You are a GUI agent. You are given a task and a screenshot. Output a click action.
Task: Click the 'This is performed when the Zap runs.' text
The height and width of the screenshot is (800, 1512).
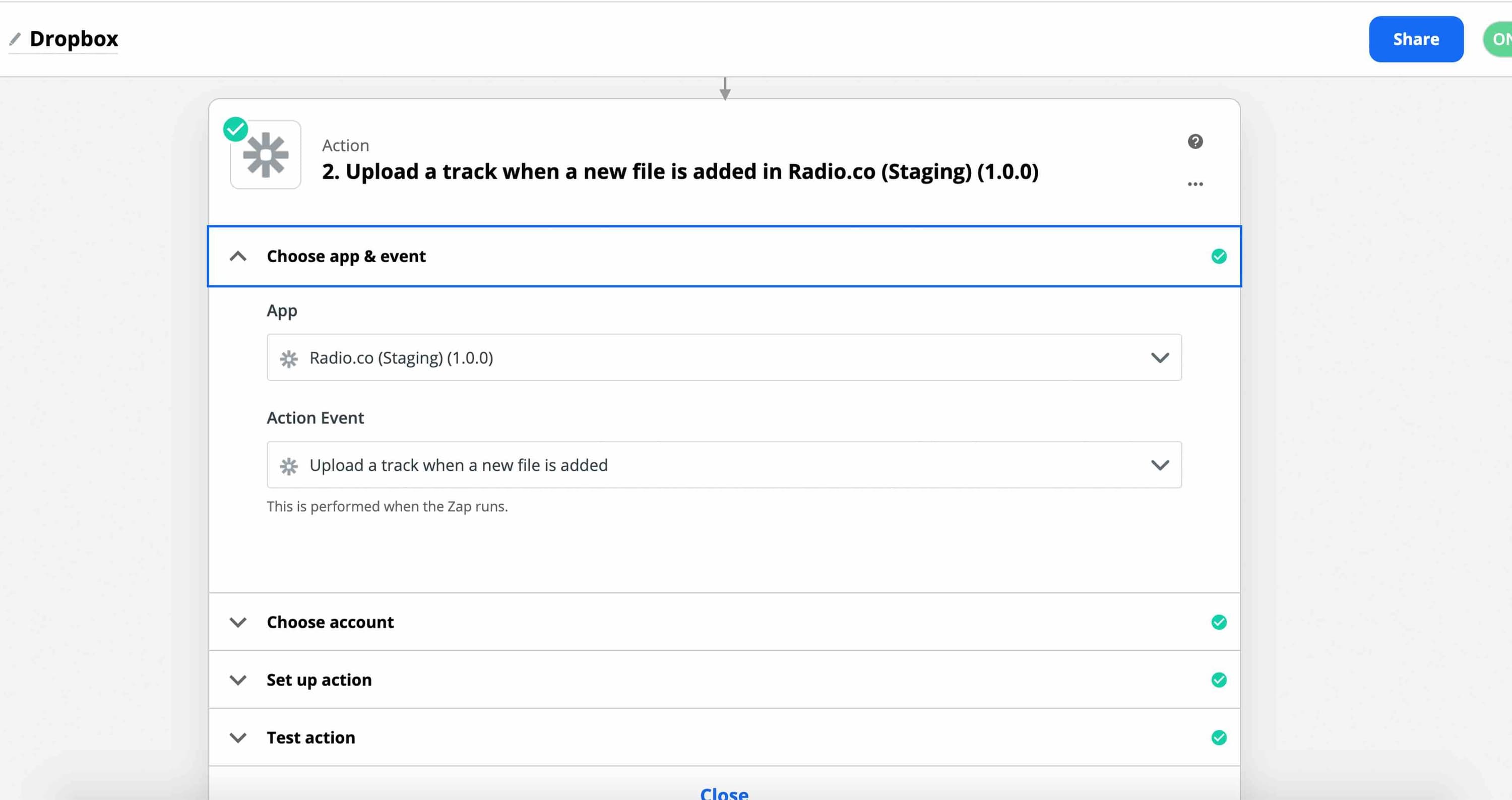(x=387, y=506)
